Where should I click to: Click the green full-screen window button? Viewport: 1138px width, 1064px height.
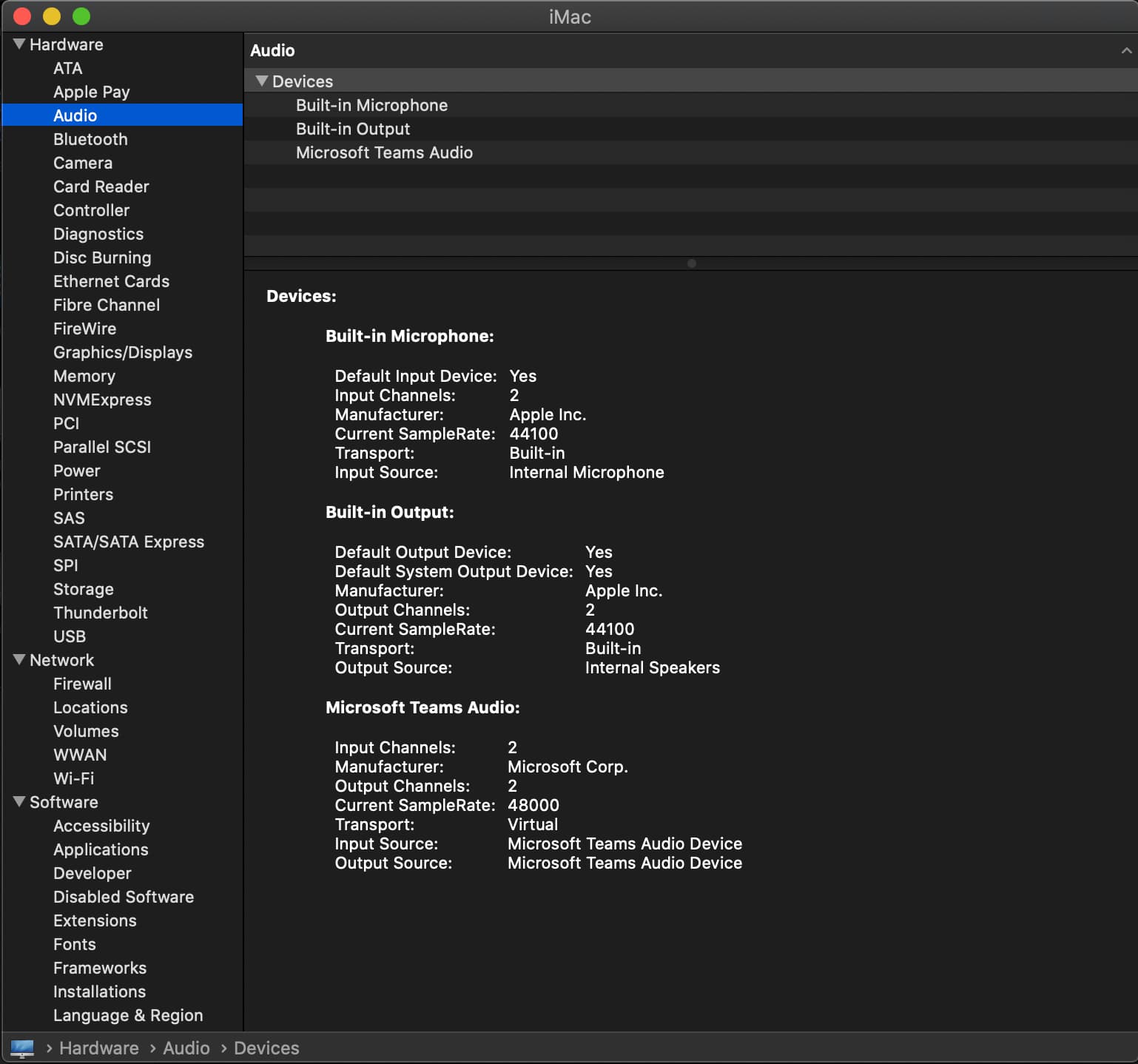81,16
